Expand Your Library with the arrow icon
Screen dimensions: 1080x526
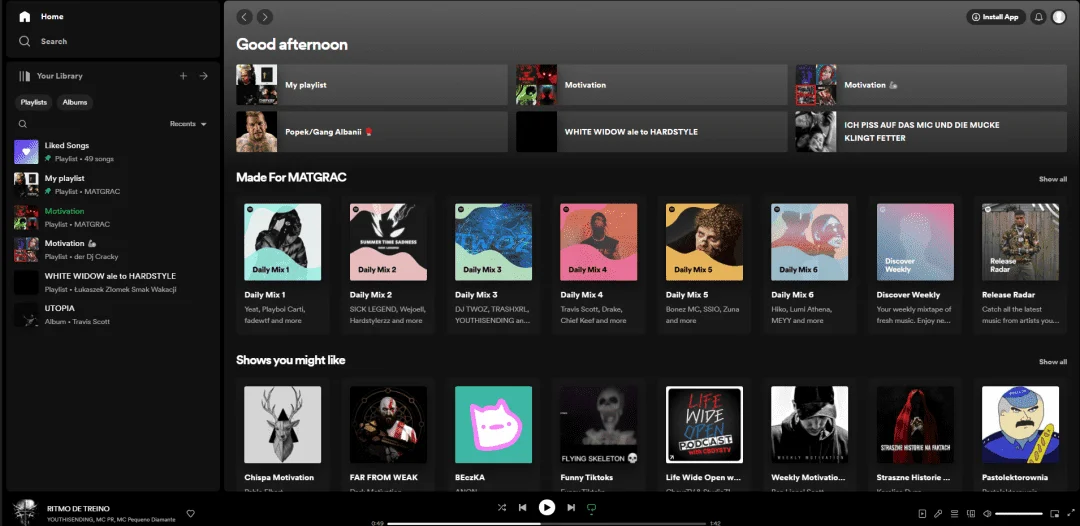(x=203, y=76)
